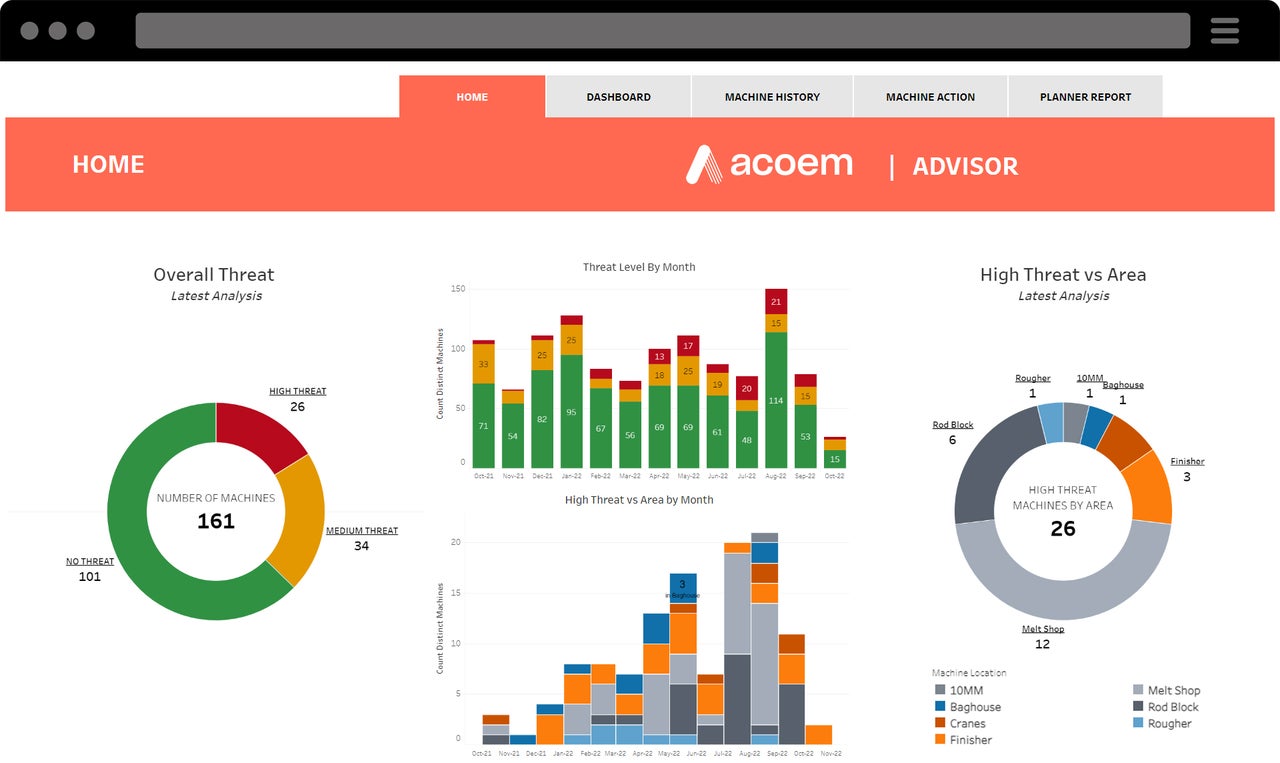Click the Medium Threat label link
Image resolution: width=1280 pixels, height=763 pixels.
362,531
